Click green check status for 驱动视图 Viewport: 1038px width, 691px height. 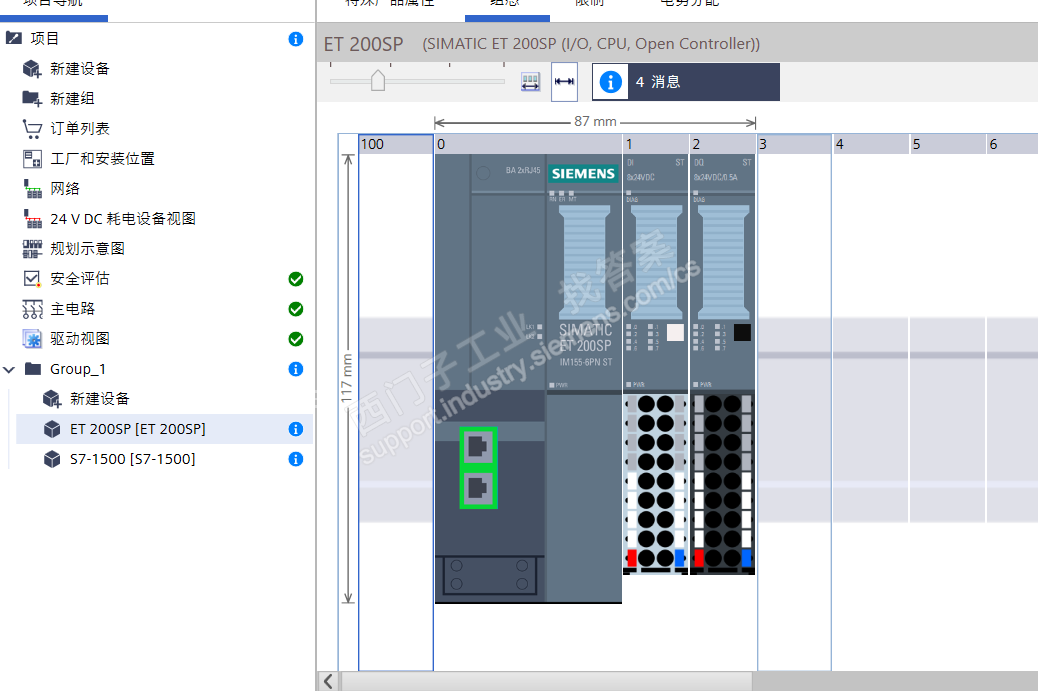[296, 339]
